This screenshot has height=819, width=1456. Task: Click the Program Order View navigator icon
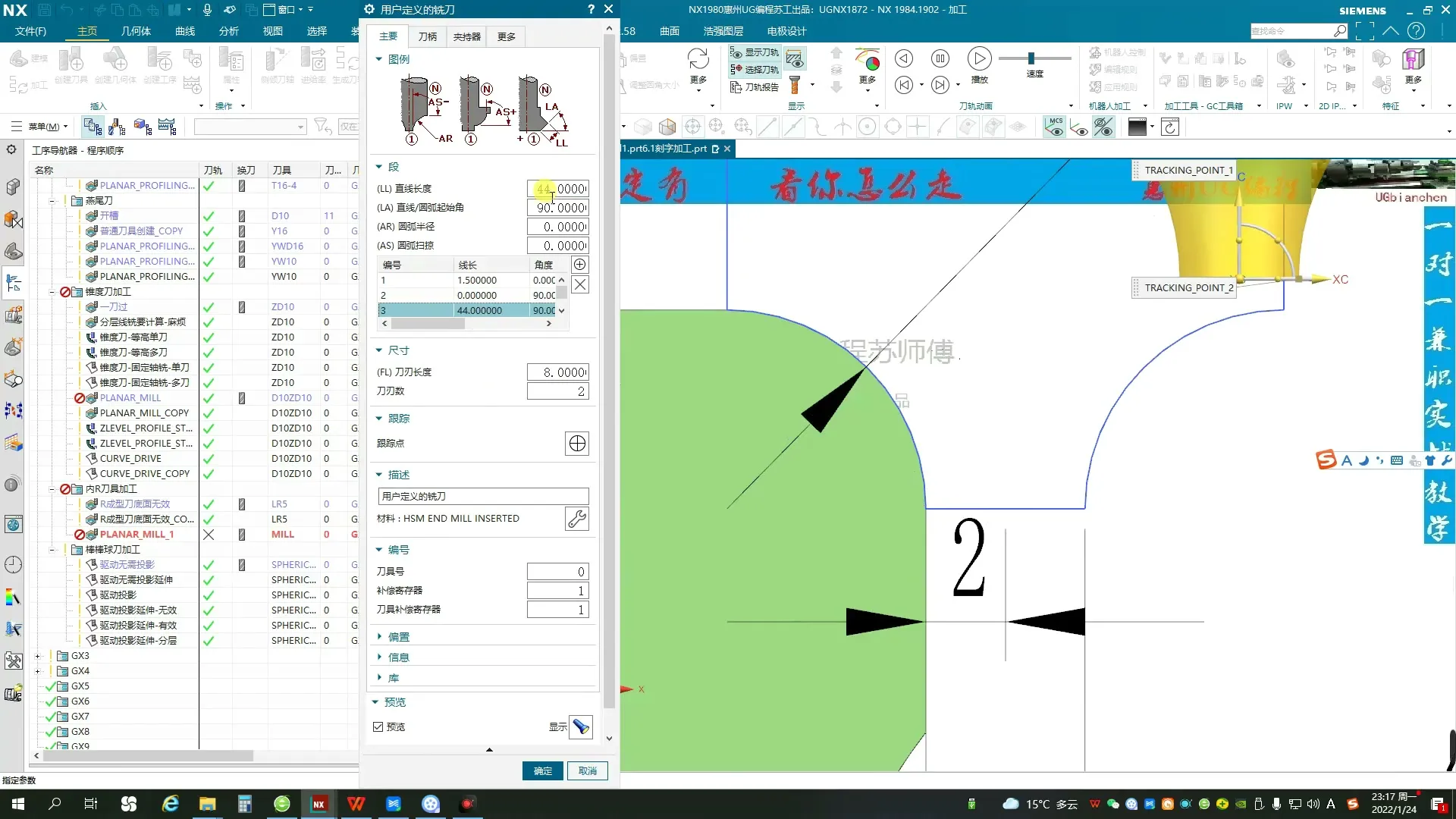point(93,127)
